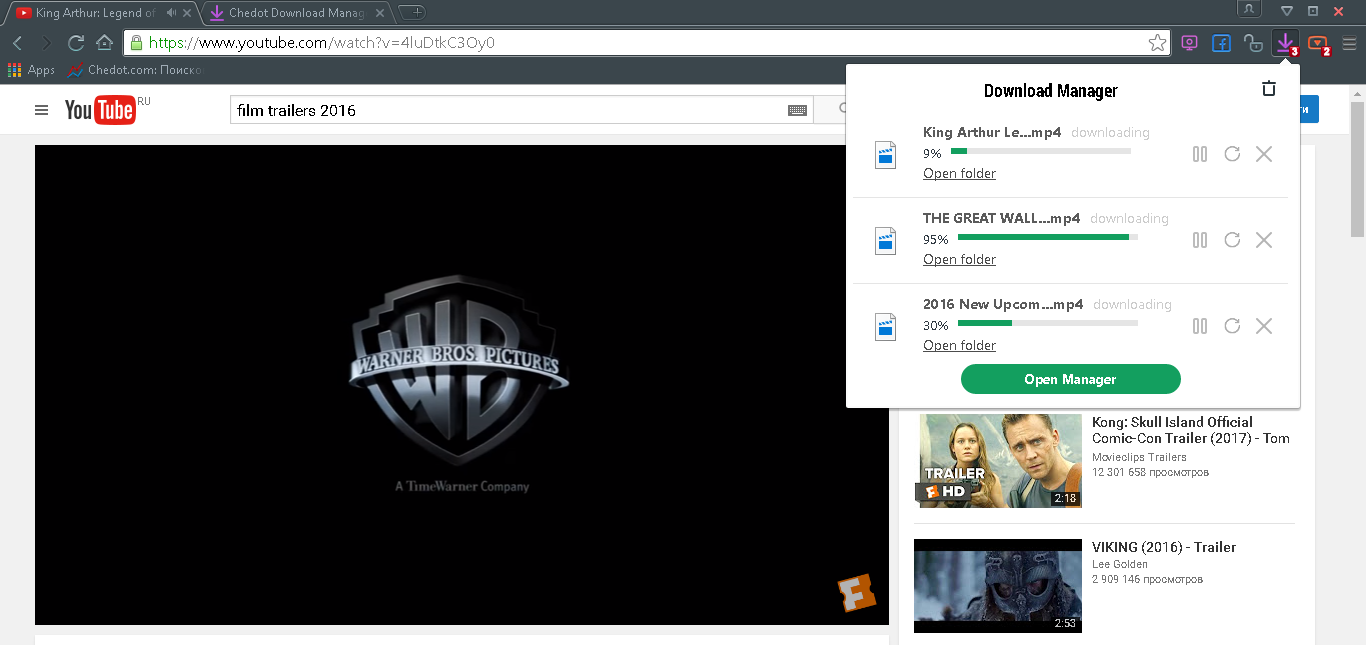
Task: Open folder for THE GREAT WALL download
Action: pos(959,260)
